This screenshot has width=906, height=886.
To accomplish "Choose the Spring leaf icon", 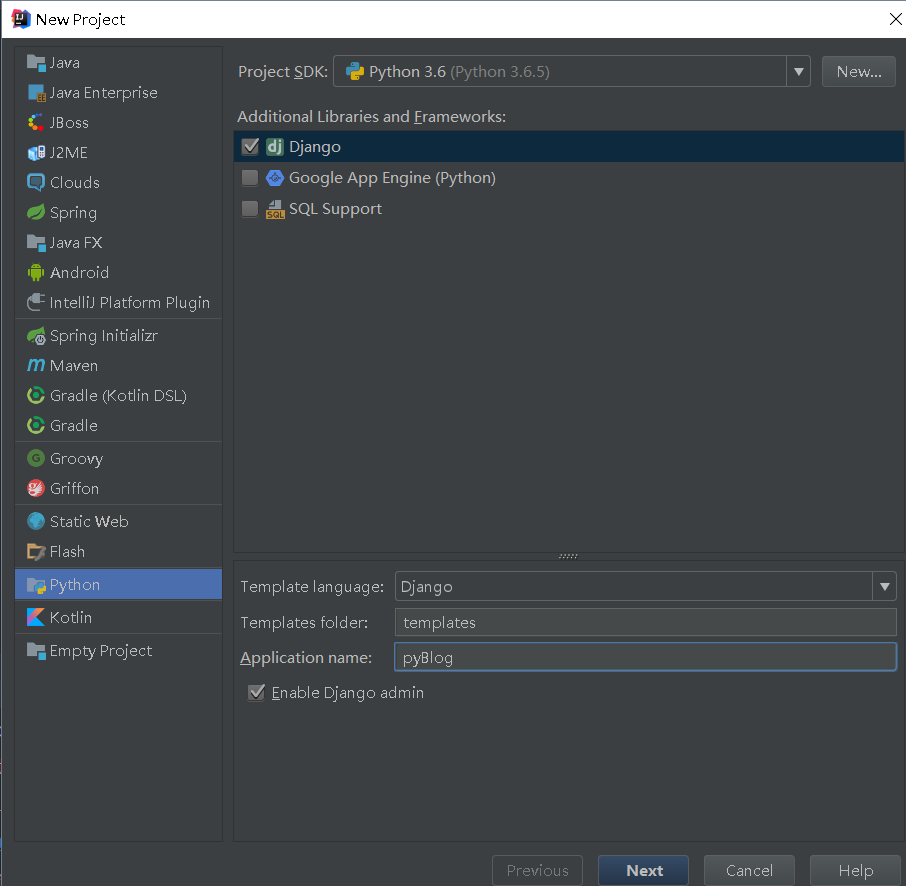I will [x=36, y=212].
